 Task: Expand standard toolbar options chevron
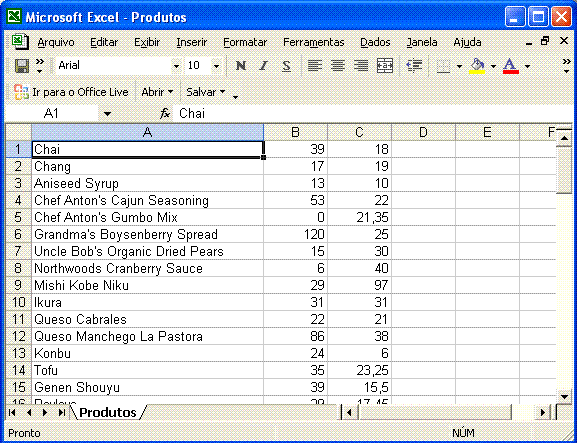tap(40, 66)
